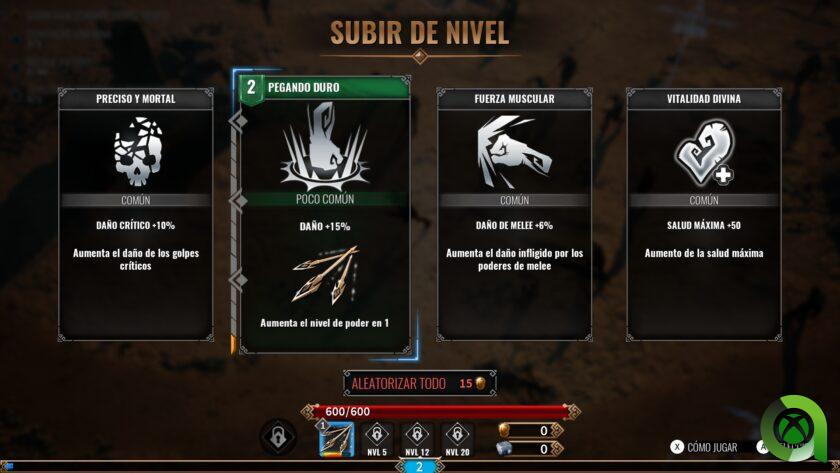Image resolution: width=840 pixels, height=473 pixels.
Task: Click the gold coin counter
Action: pos(530,430)
